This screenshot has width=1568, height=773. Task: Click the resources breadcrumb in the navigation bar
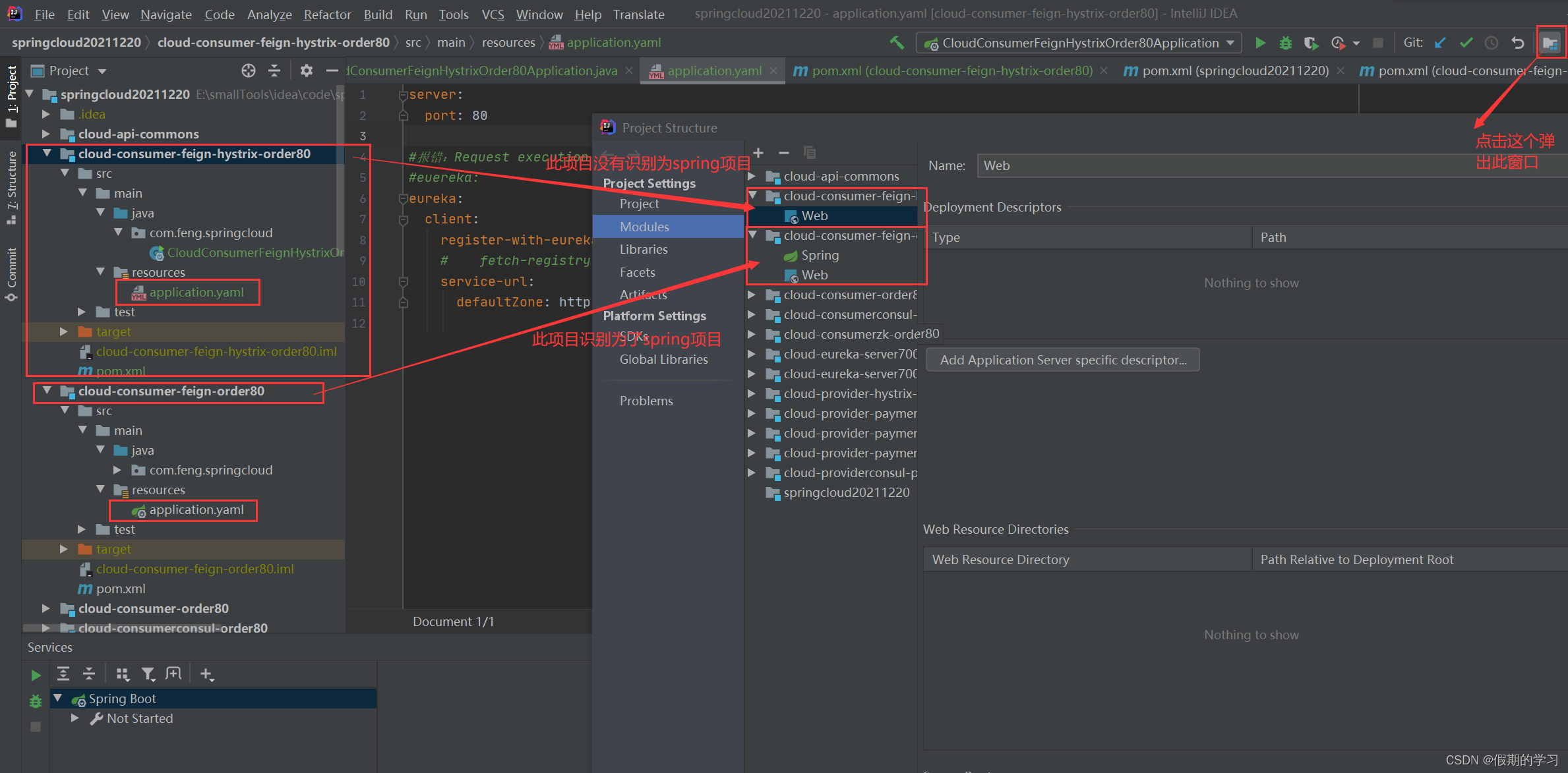pyautogui.click(x=508, y=43)
